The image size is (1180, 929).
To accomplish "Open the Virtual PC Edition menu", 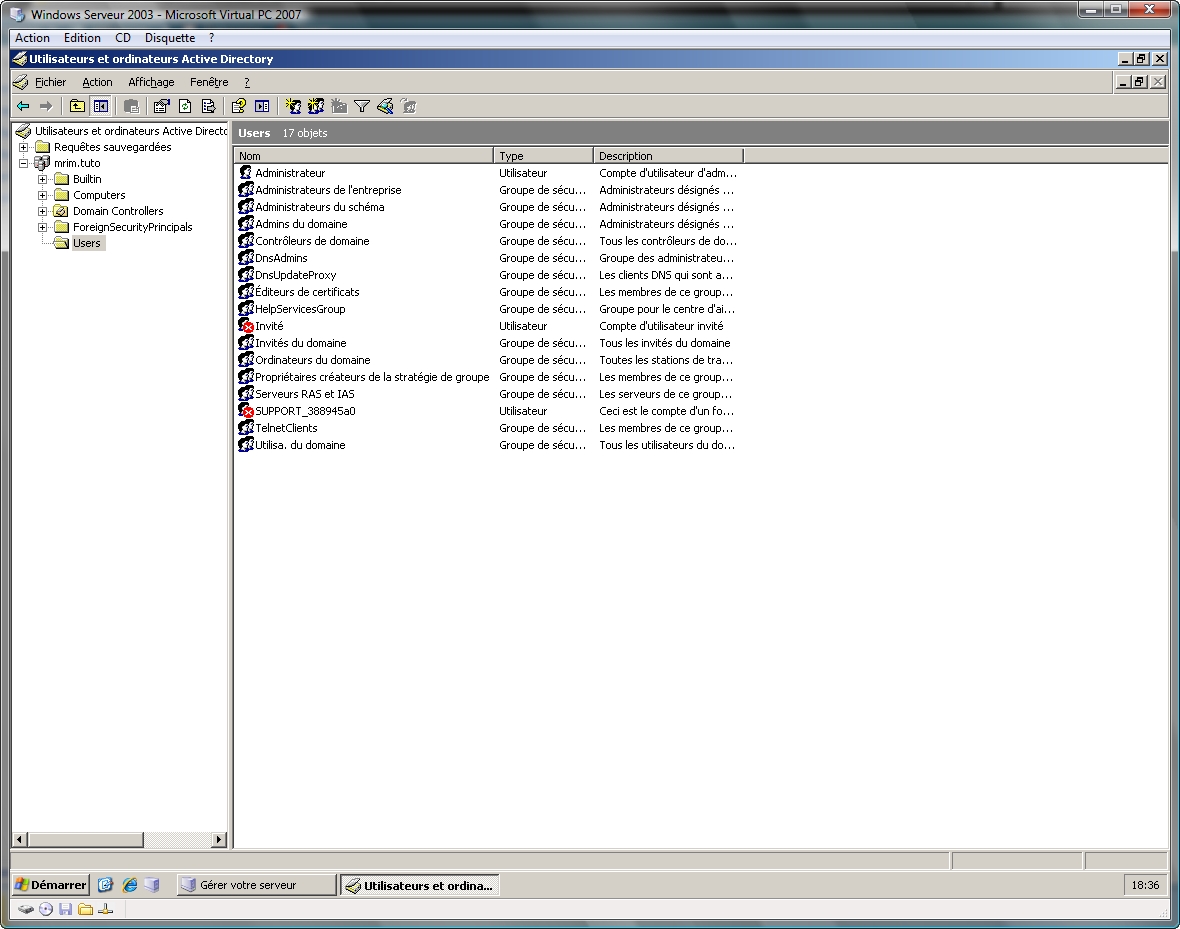I will 82,38.
